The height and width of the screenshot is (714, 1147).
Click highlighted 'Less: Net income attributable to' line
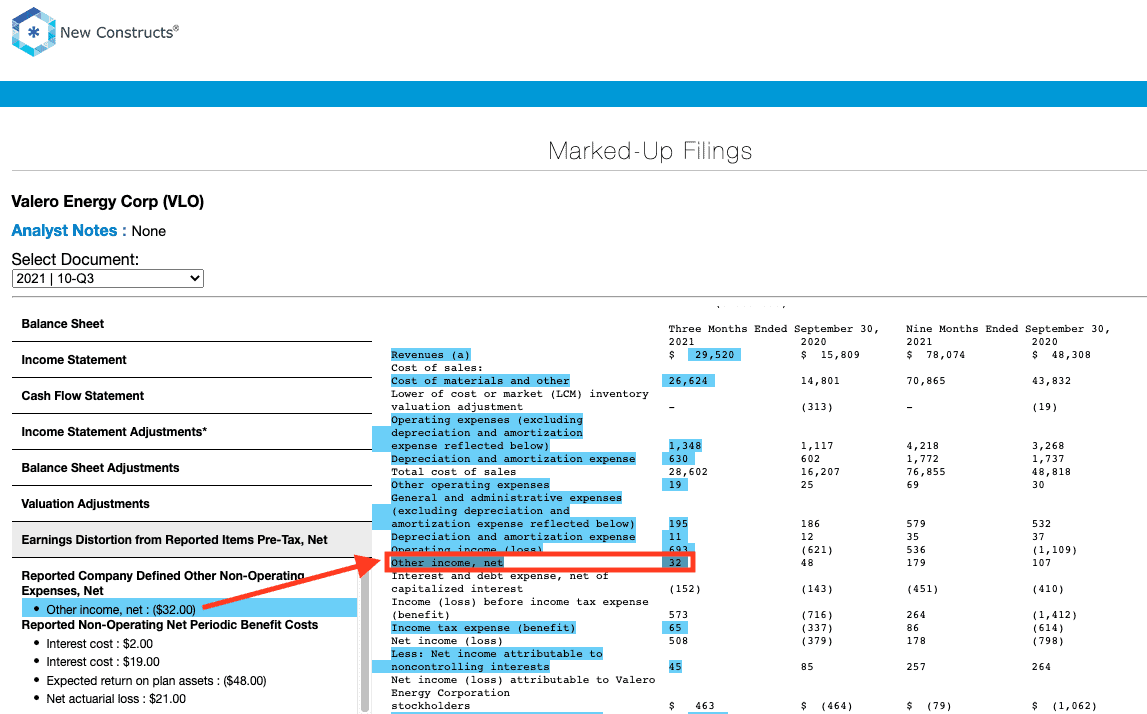click(x=497, y=654)
